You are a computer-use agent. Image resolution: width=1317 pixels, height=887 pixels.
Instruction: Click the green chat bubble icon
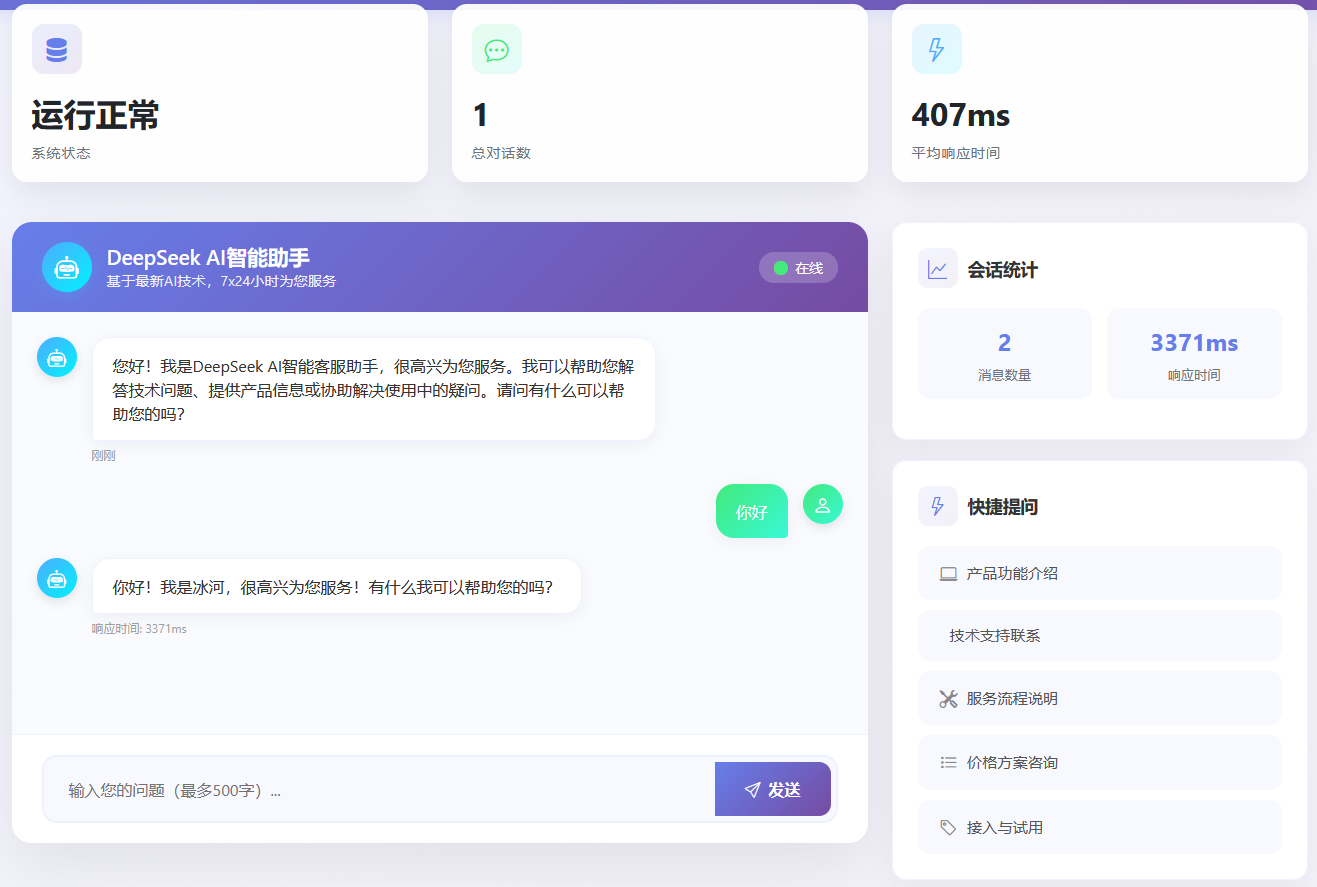click(497, 49)
